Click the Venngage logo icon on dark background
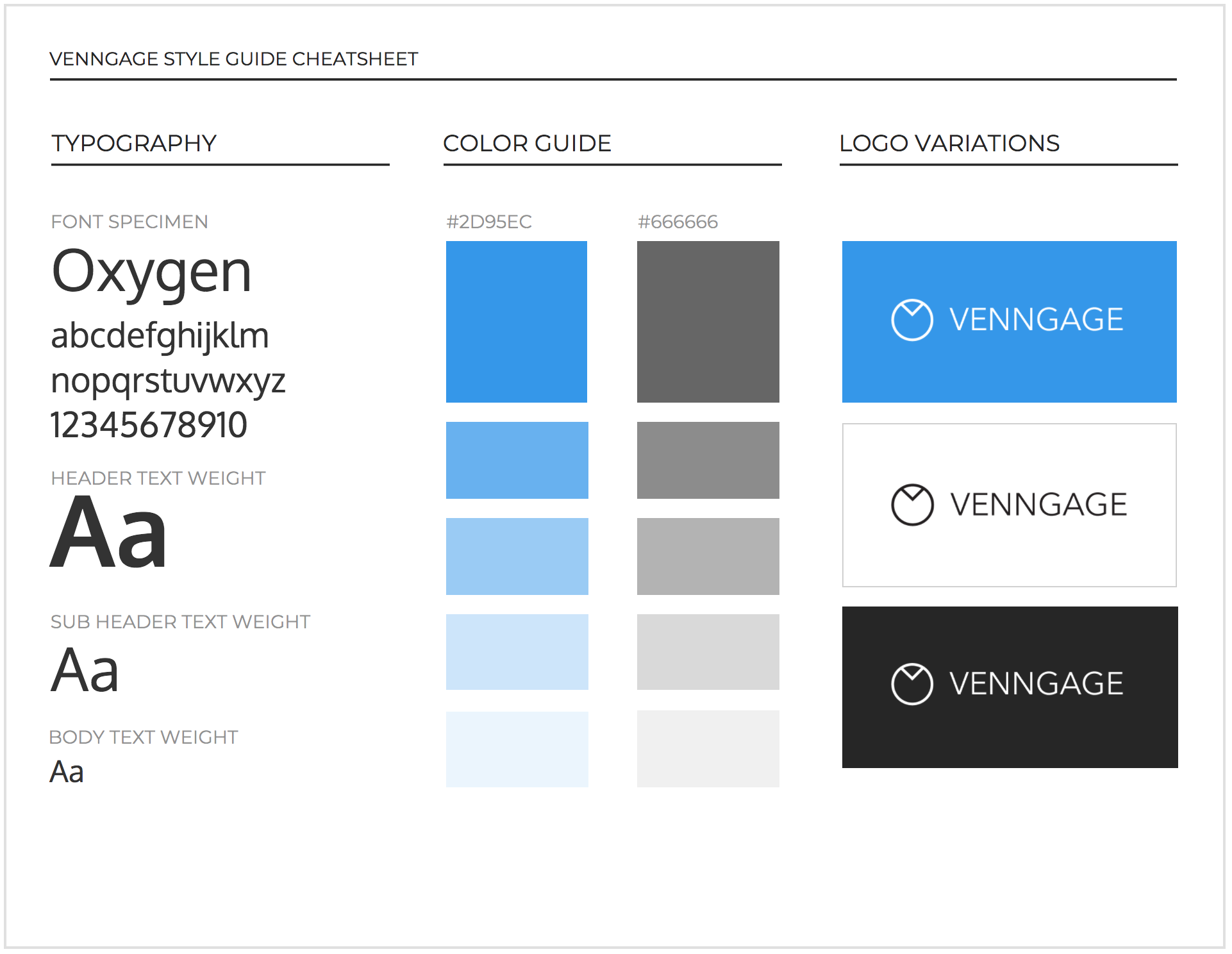 click(x=912, y=684)
